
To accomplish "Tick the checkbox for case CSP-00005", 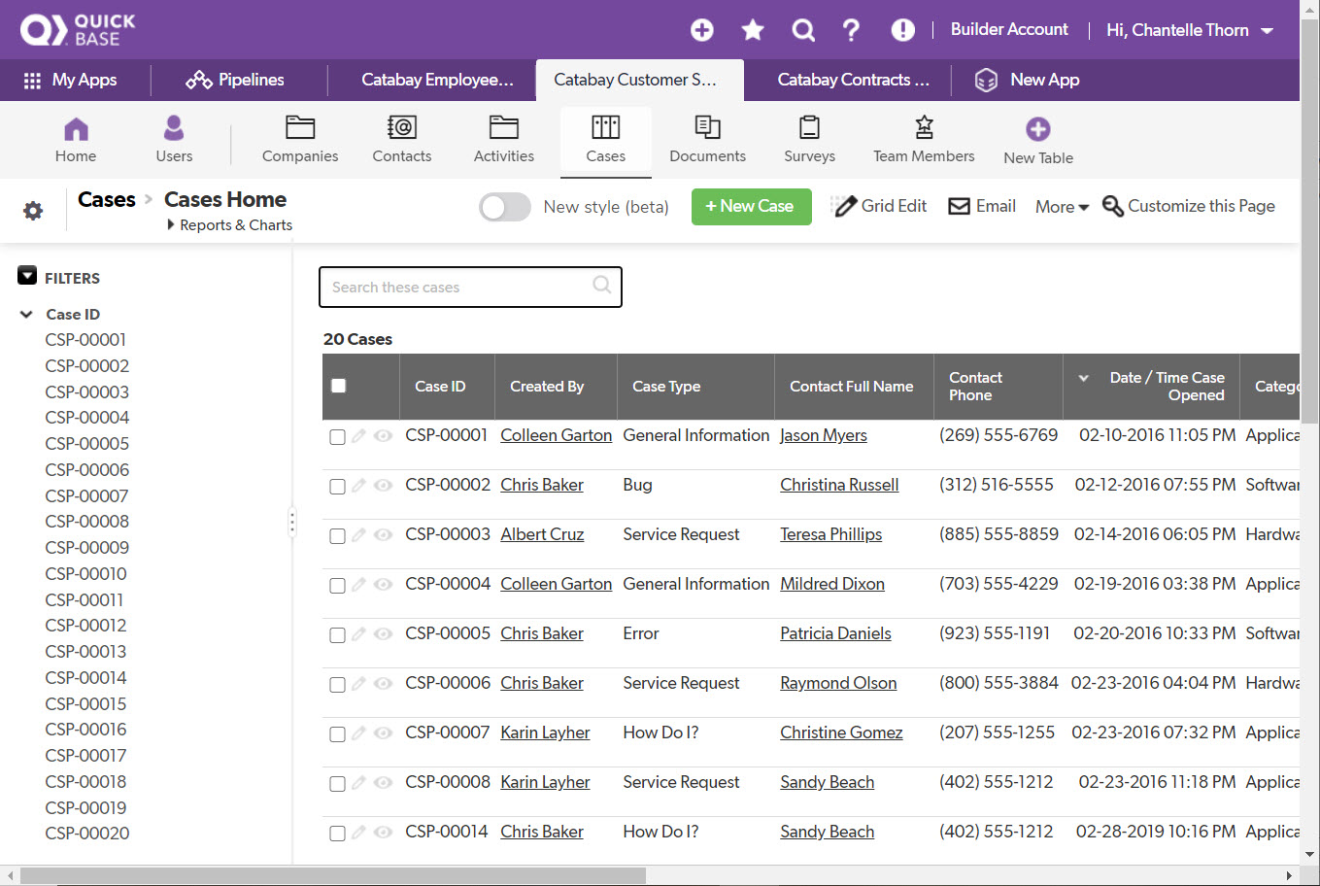I will click(x=337, y=635).
